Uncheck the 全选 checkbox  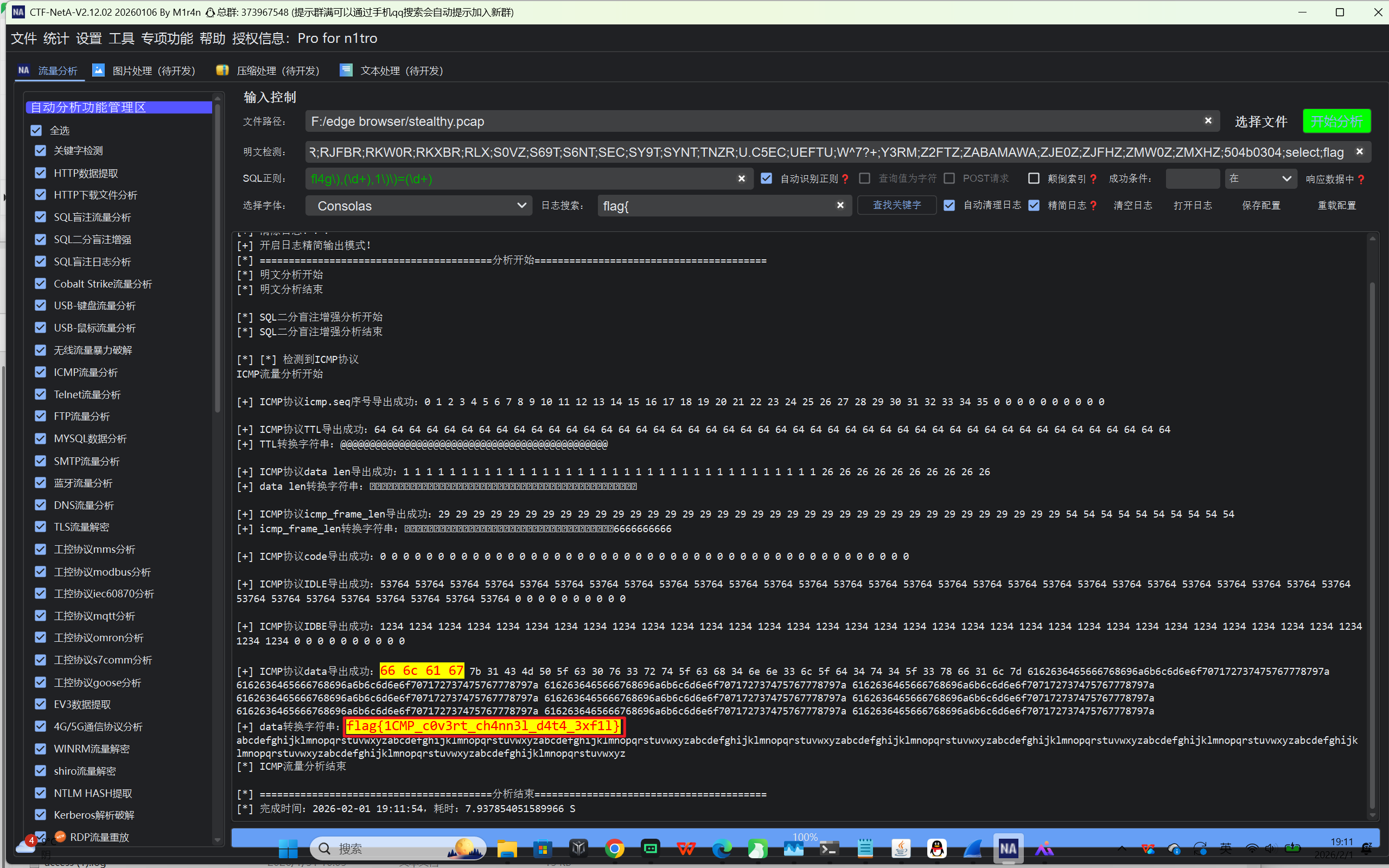(x=37, y=130)
